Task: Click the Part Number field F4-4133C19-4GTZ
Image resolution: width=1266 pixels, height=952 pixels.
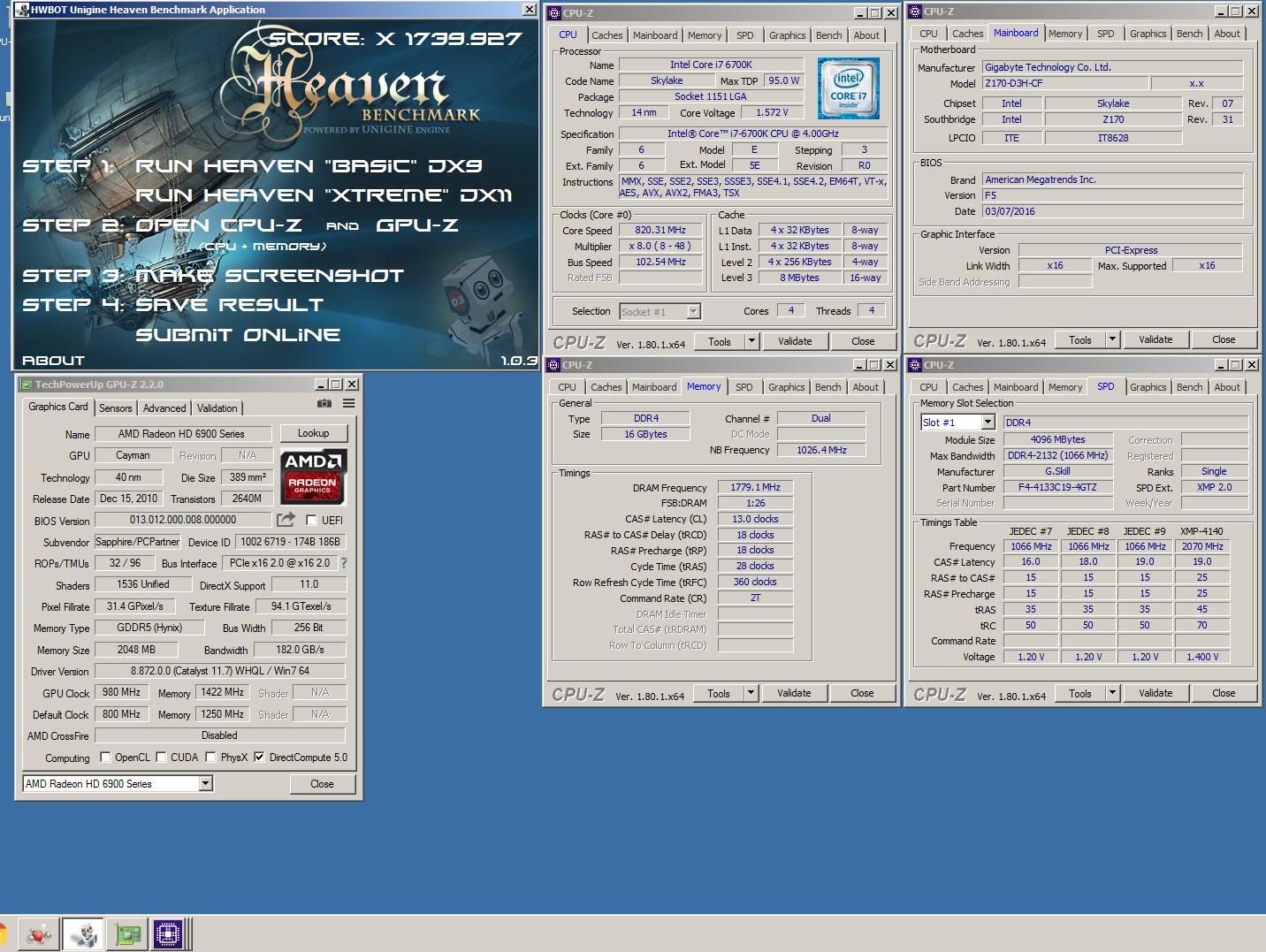Action: tap(1057, 487)
